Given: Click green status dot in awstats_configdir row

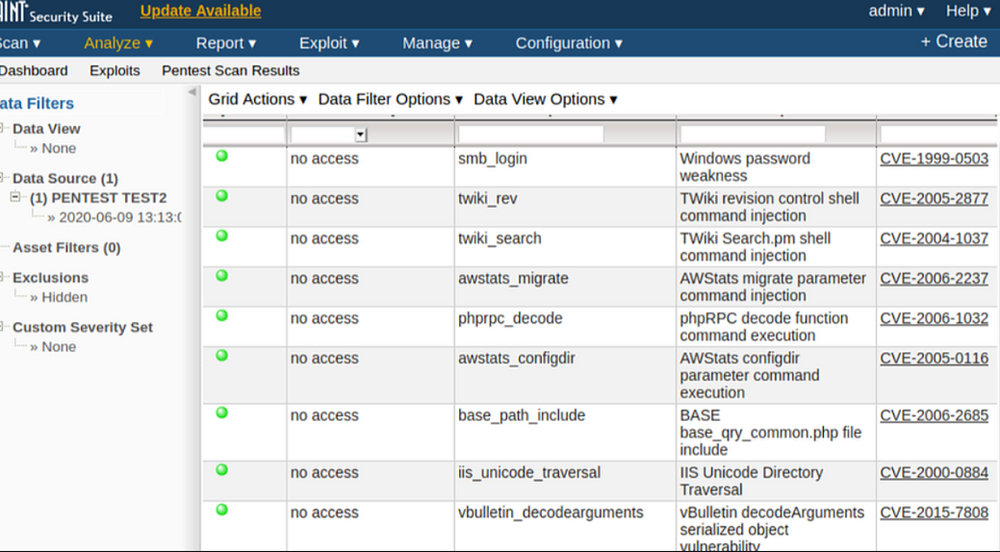Looking at the screenshot, I should (x=222, y=355).
